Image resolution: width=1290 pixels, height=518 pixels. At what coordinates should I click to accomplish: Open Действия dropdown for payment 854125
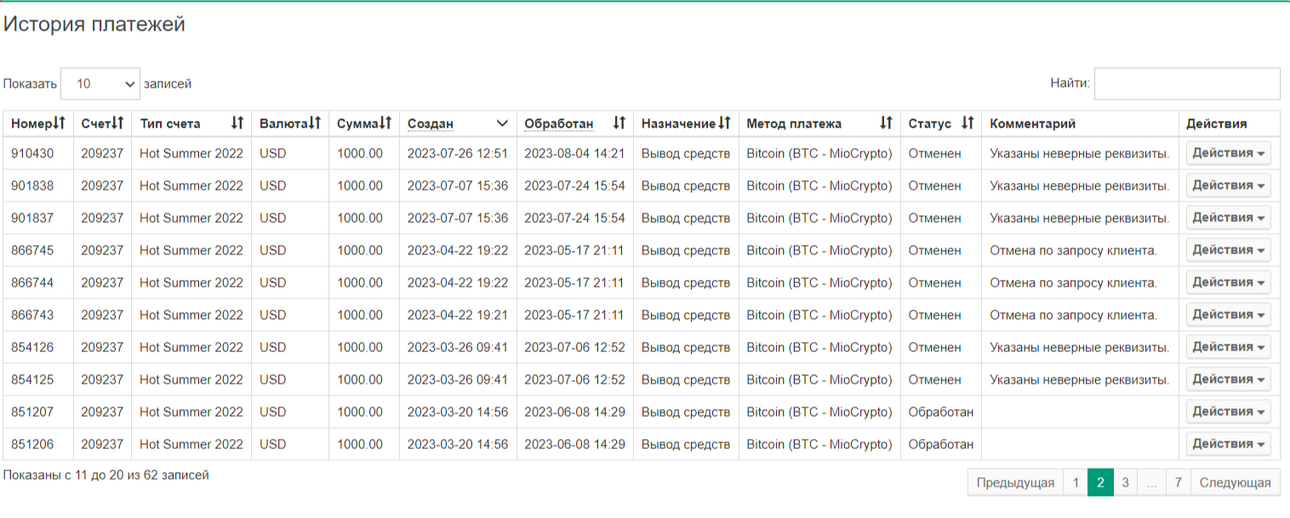pos(1228,379)
